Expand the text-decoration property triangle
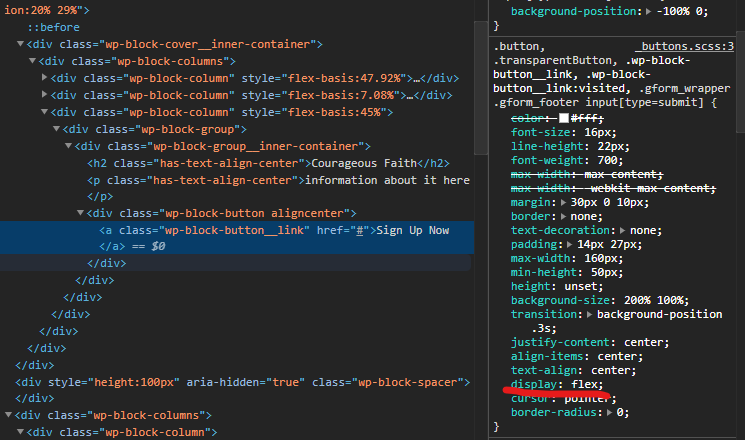 [x=623, y=230]
